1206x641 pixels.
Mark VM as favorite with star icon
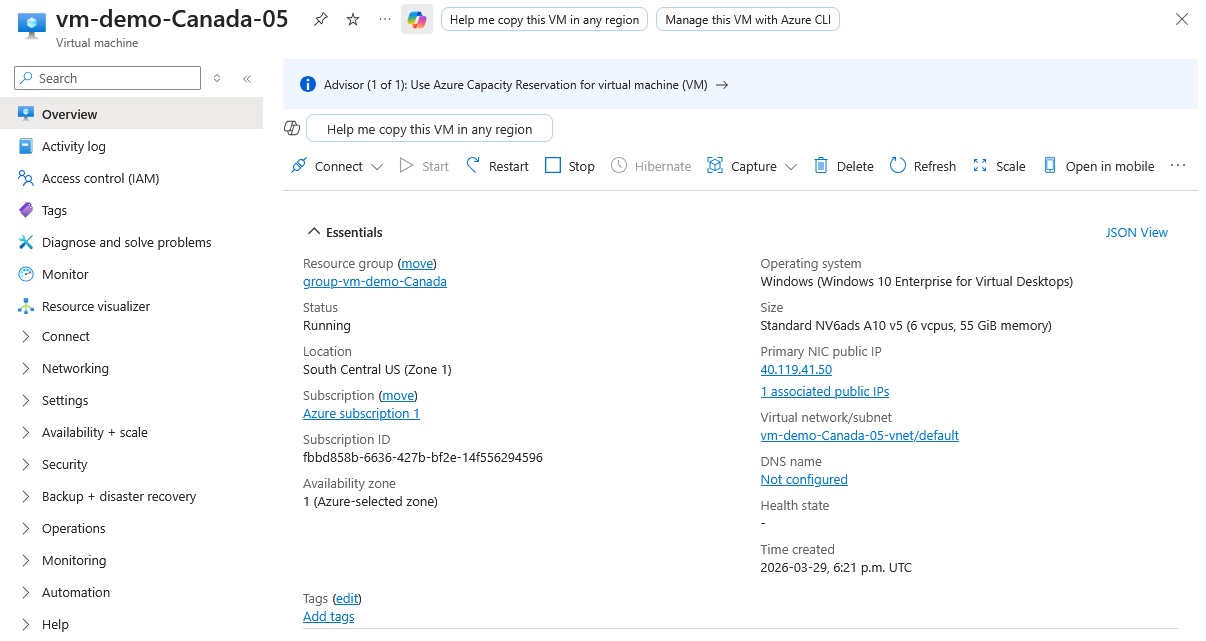[x=353, y=20]
